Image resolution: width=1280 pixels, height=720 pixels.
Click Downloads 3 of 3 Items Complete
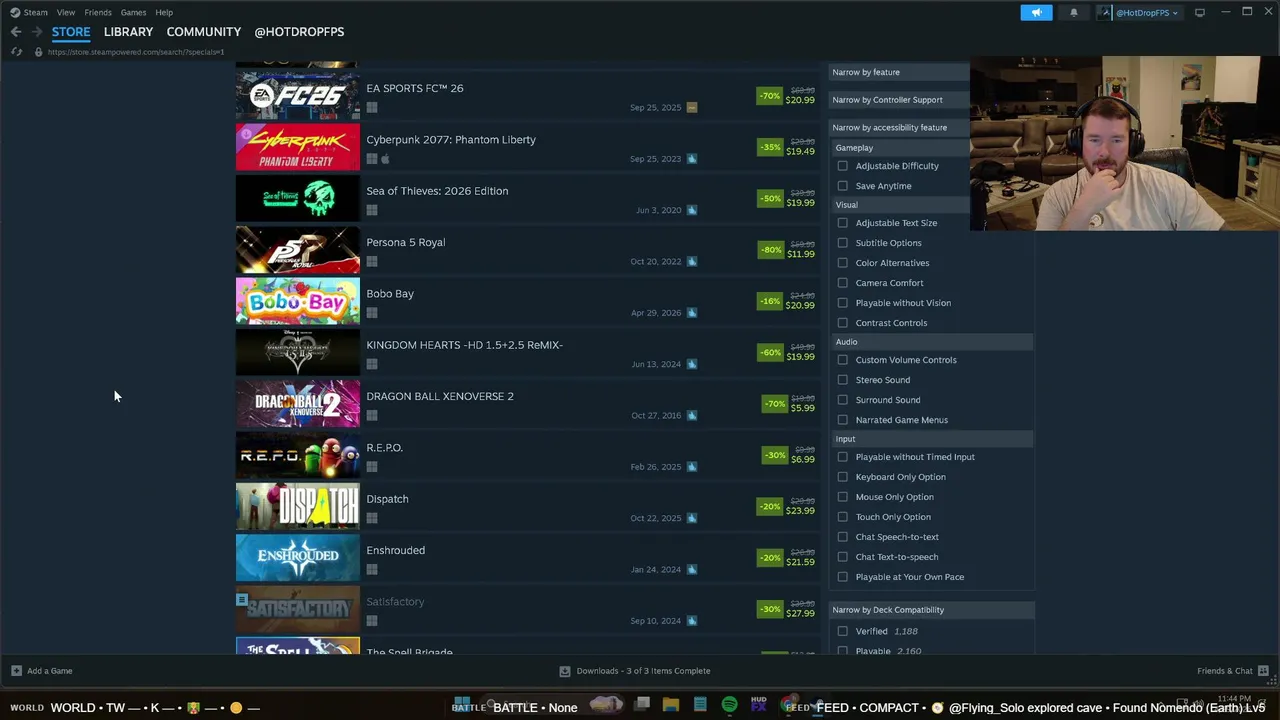pyautogui.click(x=643, y=671)
